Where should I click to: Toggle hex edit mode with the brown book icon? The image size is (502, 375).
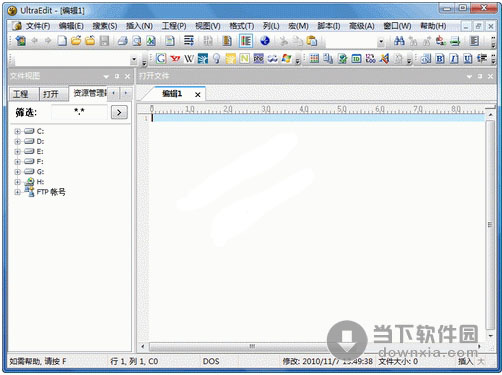tap(227, 41)
